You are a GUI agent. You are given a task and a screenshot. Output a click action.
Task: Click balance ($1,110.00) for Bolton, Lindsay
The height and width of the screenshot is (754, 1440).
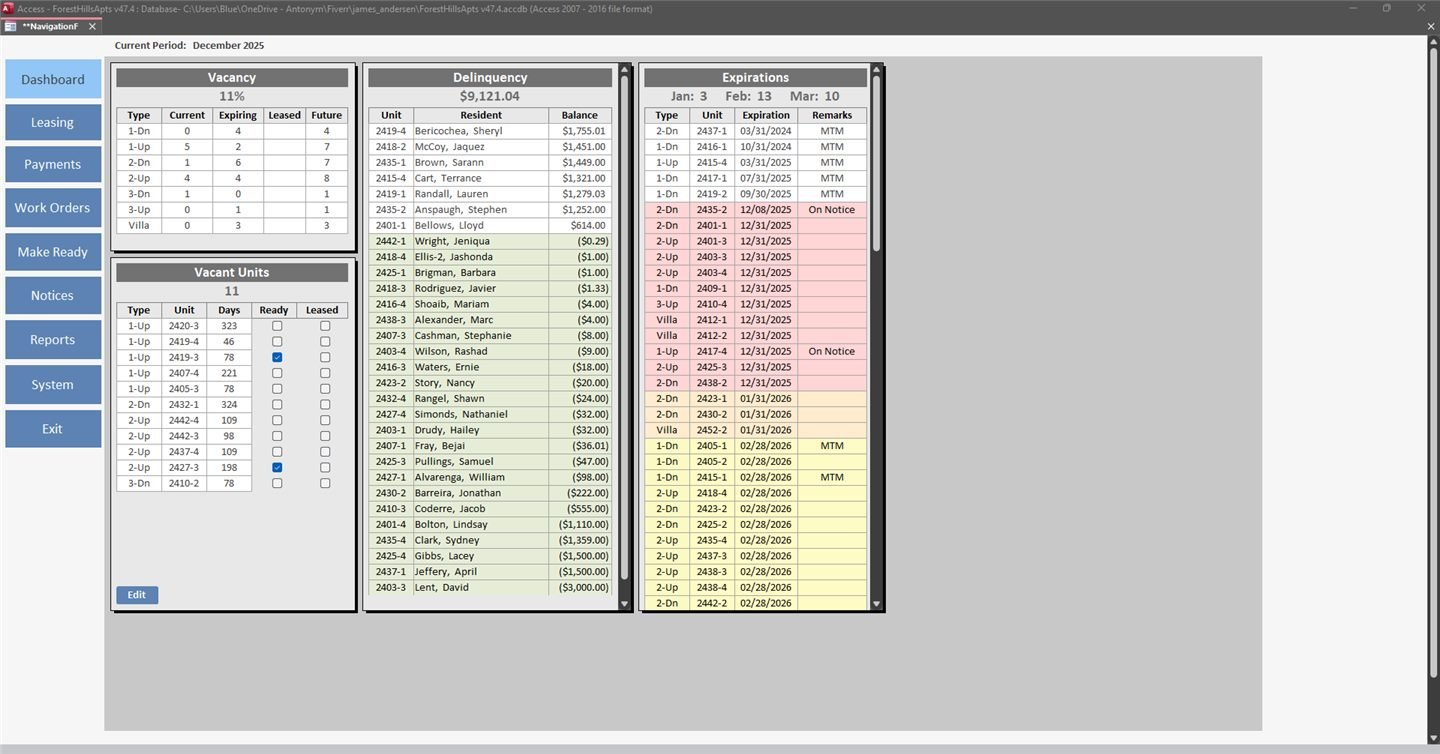coord(580,524)
